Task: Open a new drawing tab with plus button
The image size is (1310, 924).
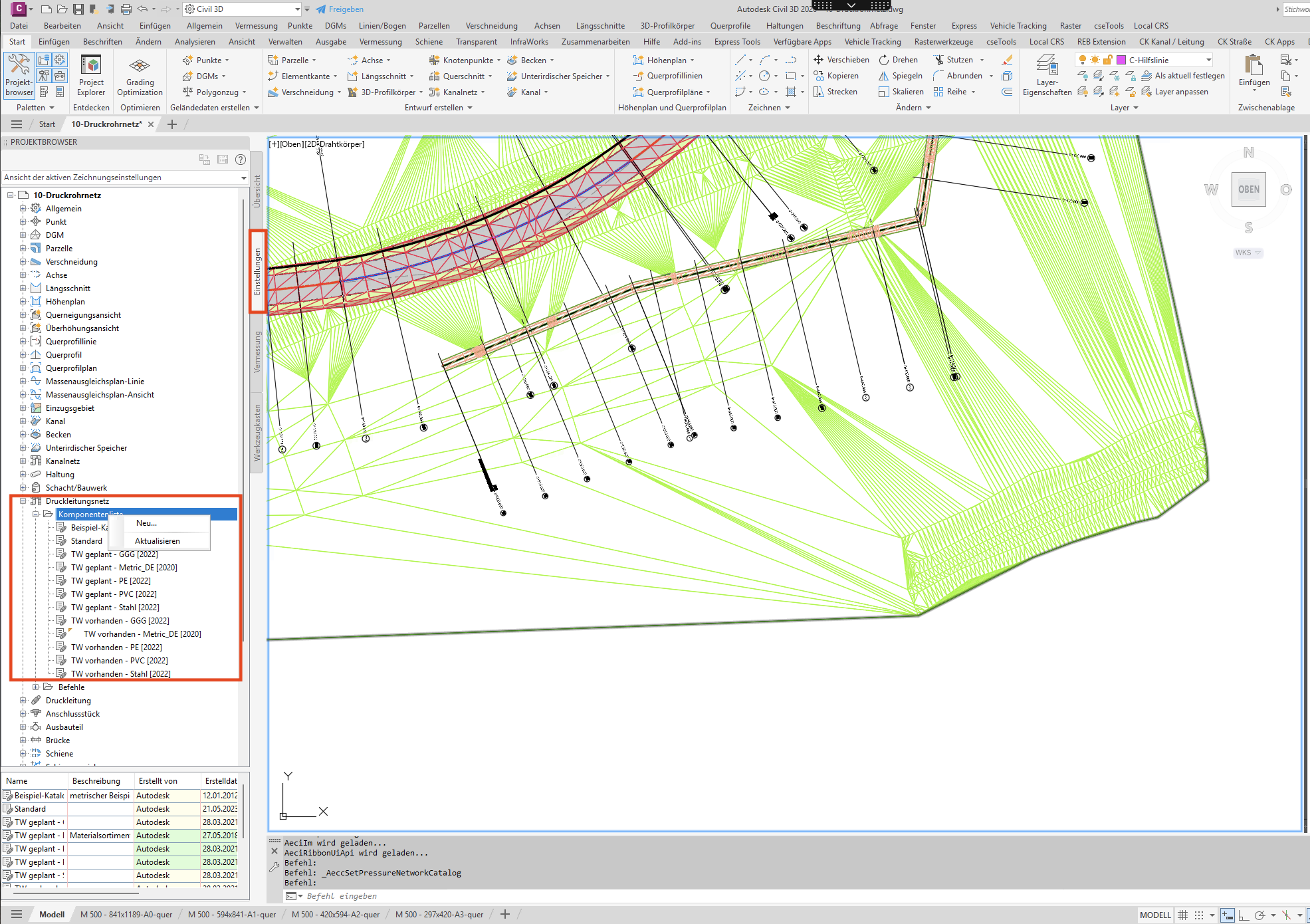Action: tap(172, 124)
